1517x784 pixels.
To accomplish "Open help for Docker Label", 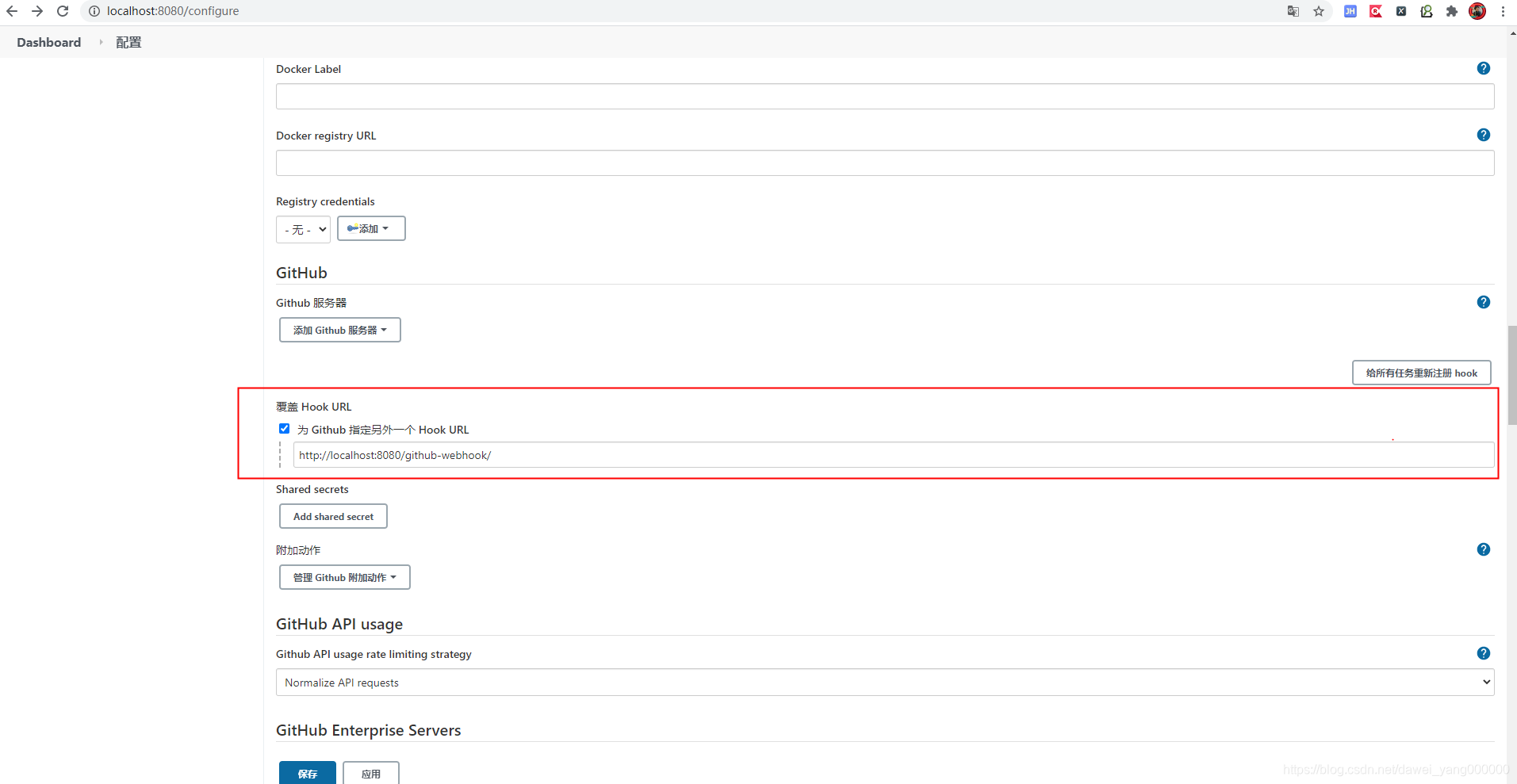I will [1484, 68].
